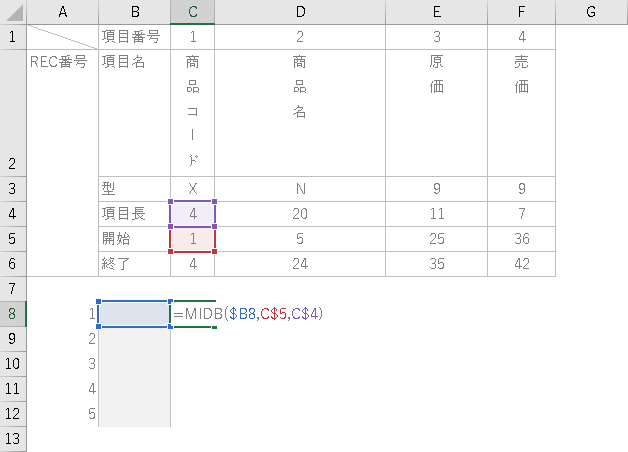Click record number 2 in column A
Image resolution: width=628 pixels, height=452 pixels.
point(62,339)
